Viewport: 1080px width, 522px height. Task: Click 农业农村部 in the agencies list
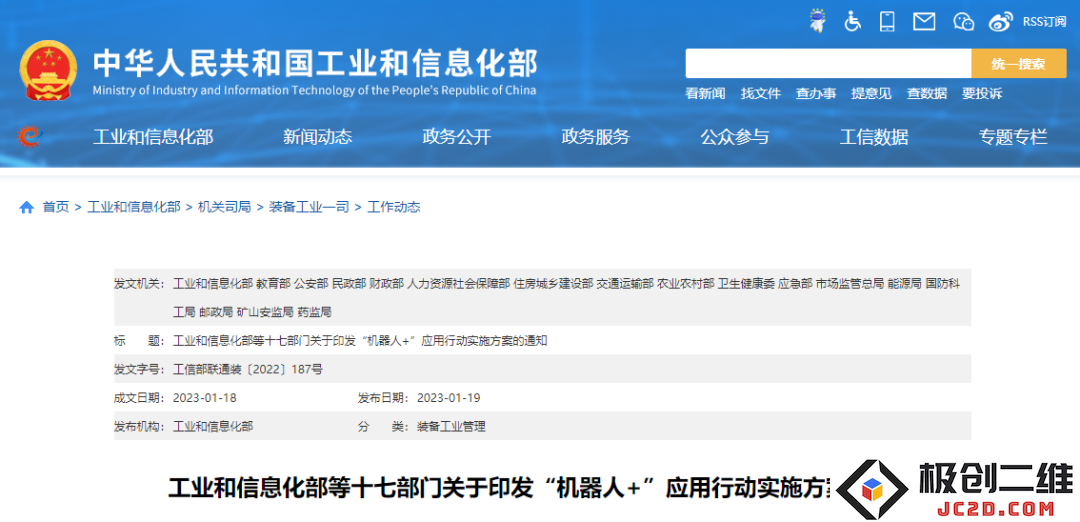click(x=685, y=284)
